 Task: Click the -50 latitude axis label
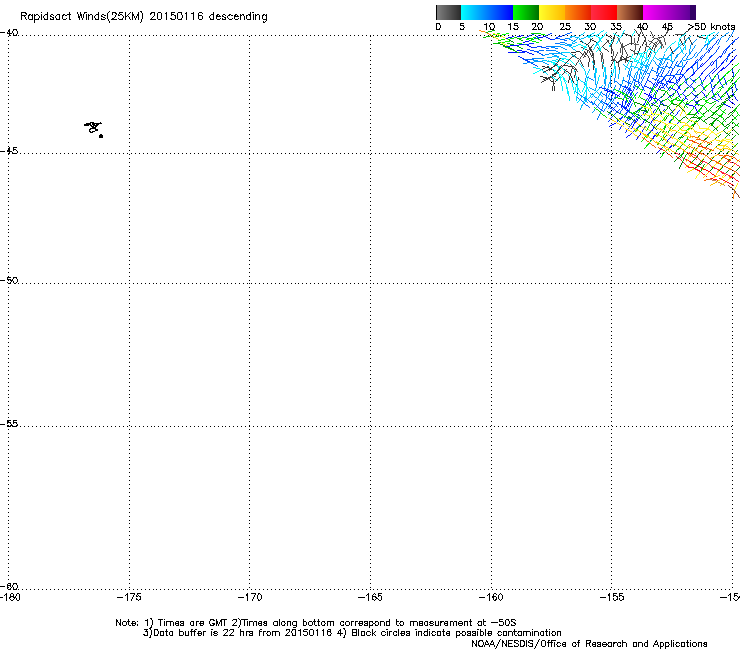[9, 280]
